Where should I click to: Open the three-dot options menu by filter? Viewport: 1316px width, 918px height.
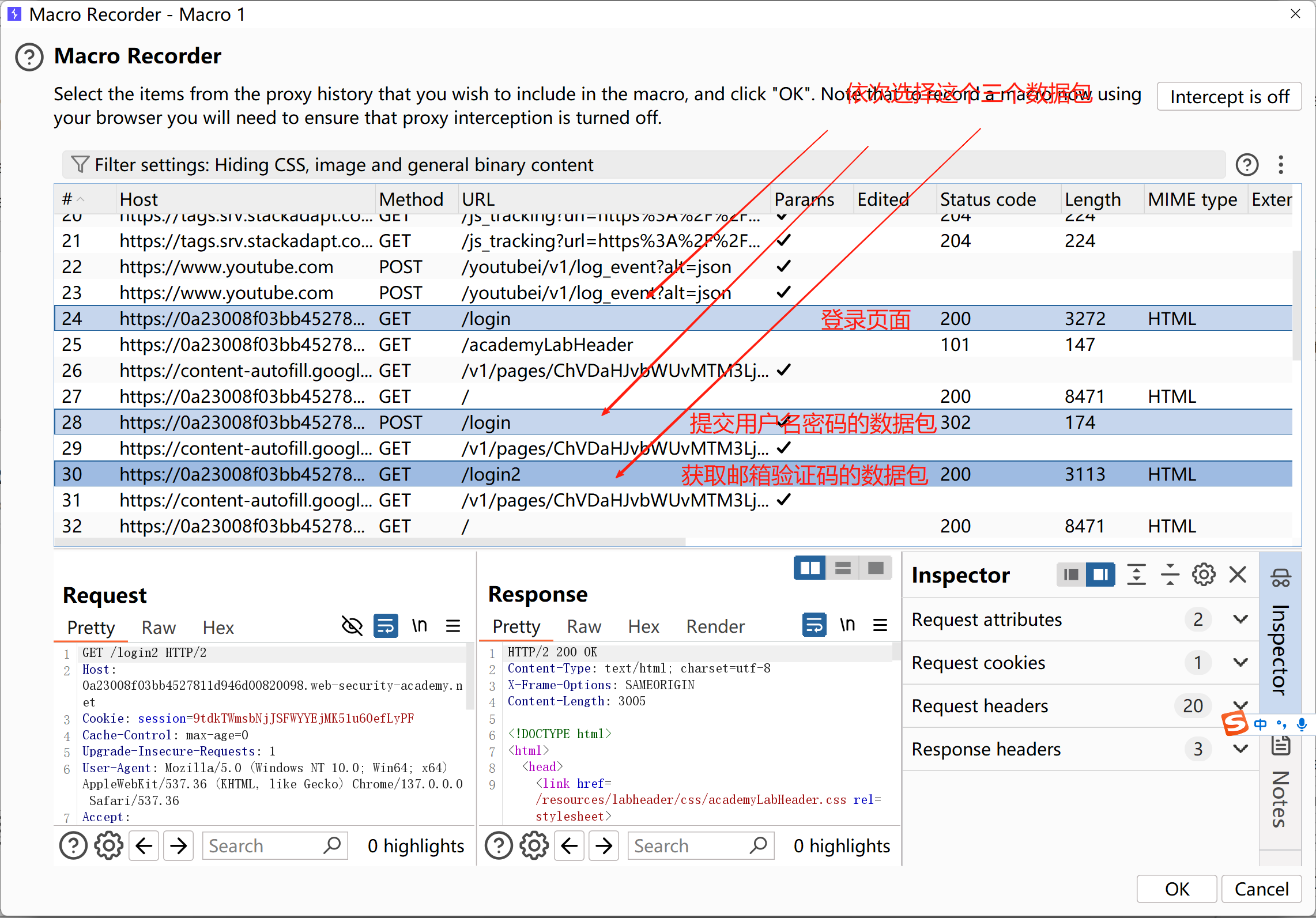(x=1280, y=165)
